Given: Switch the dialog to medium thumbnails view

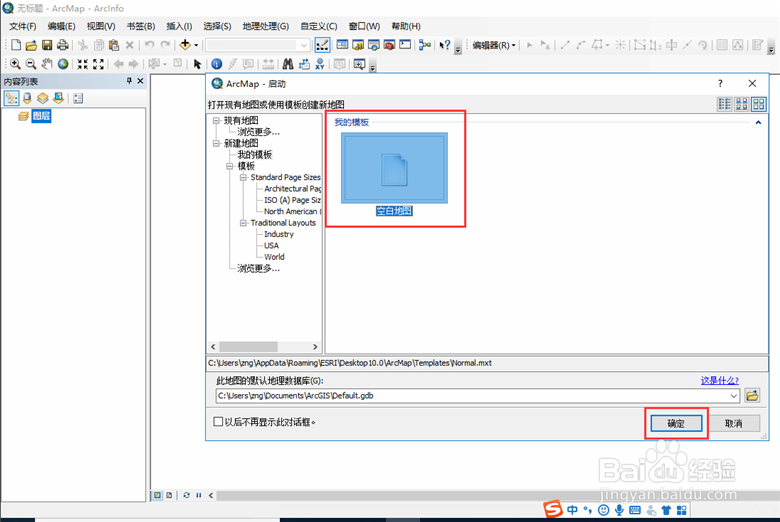Looking at the screenshot, I should [742, 104].
